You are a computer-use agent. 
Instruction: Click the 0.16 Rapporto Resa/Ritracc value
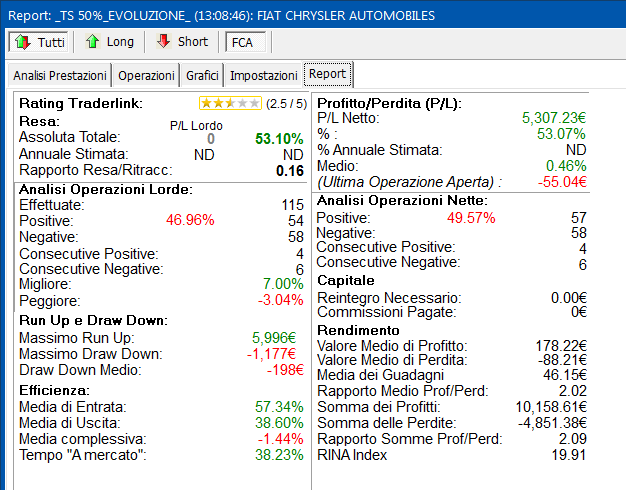290,171
